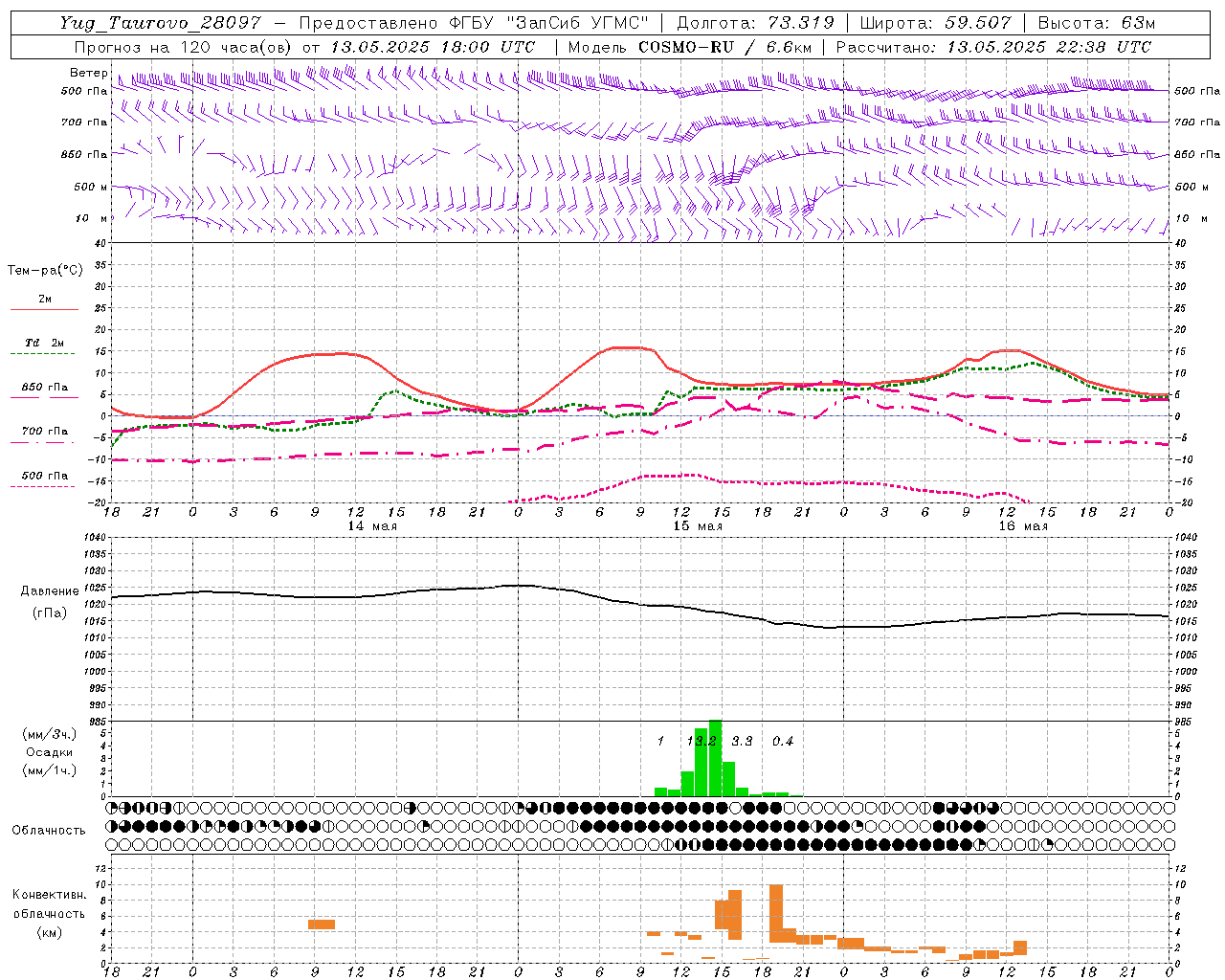Click the "500 м" wind level label on left
This screenshot has width=1225, height=980.
91,187
